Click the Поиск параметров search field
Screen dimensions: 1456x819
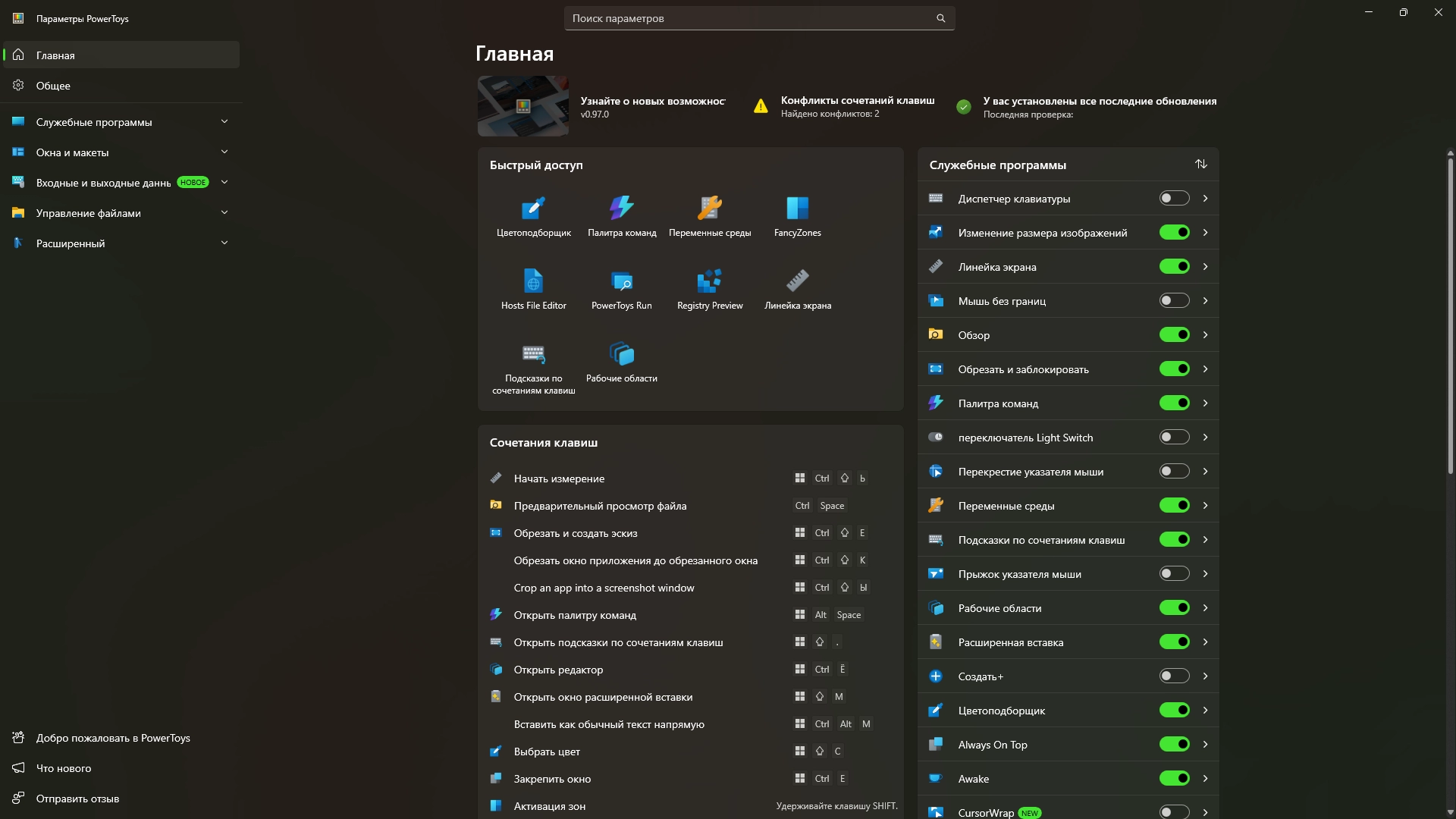pos(751,18)
